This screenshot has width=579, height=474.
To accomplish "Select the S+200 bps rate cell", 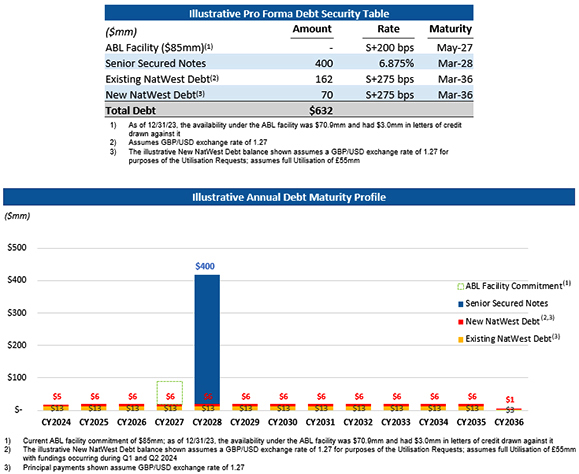I will pos(390,48).
